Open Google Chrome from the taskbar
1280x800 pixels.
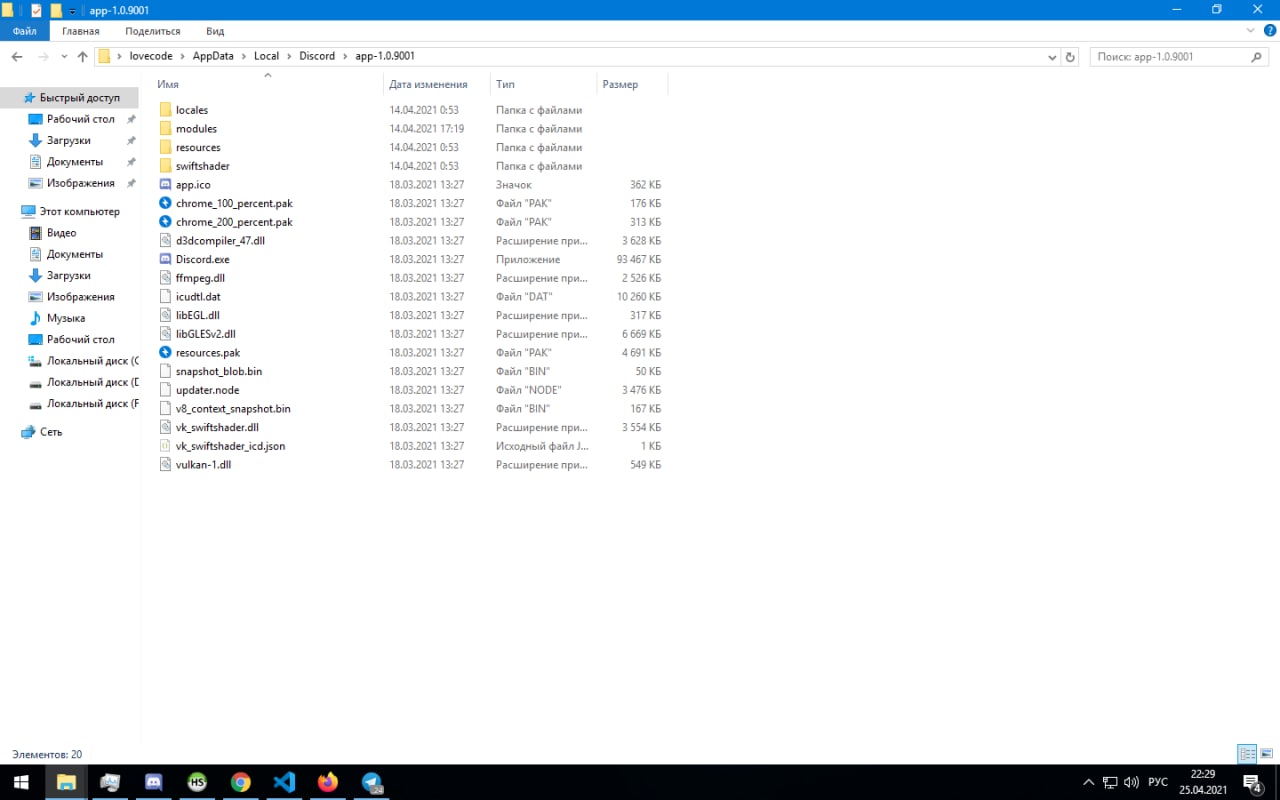coord(240,782)
